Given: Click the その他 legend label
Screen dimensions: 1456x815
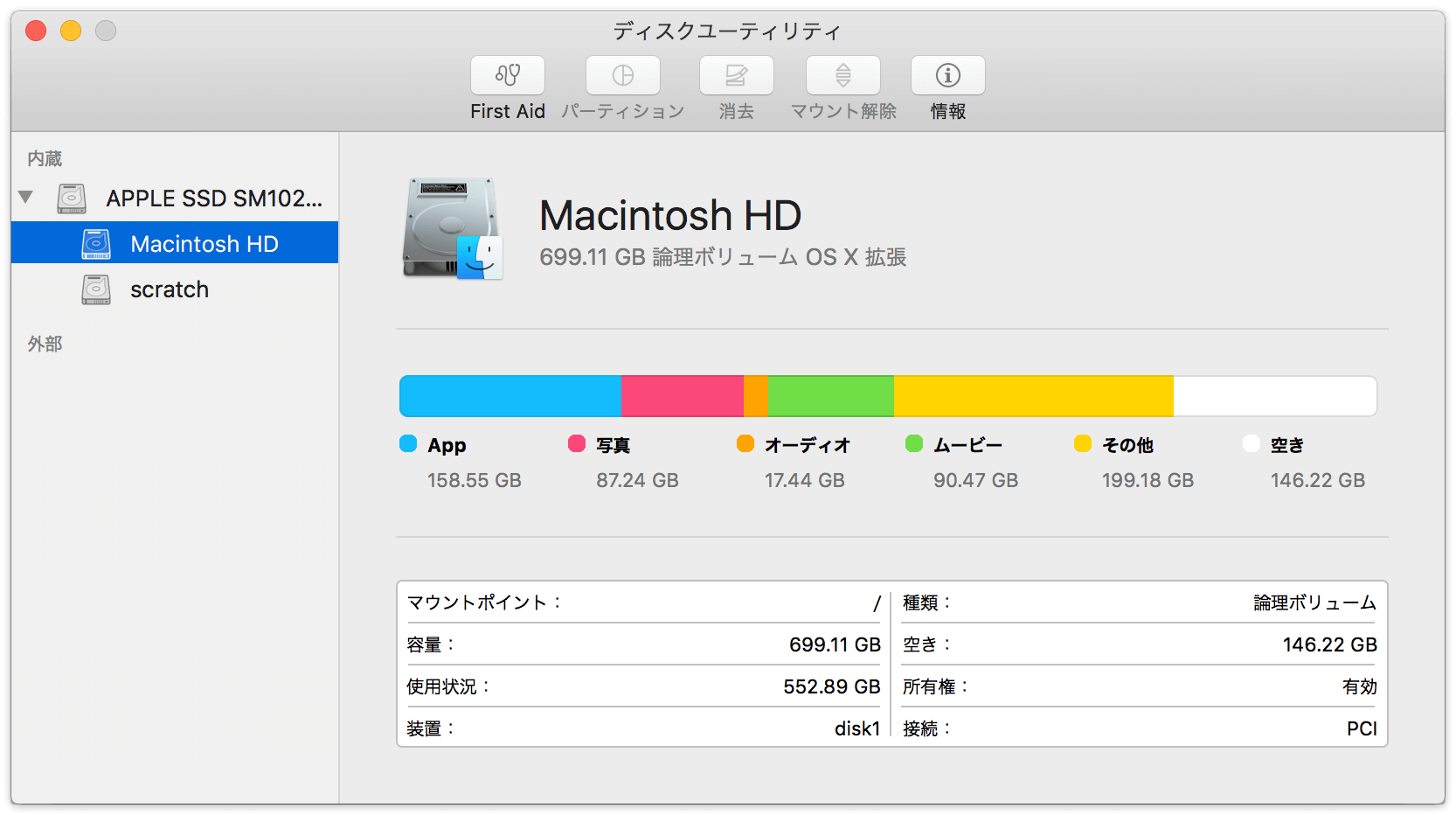Looking at the screenshot, I should click(x=1127, y=445).
